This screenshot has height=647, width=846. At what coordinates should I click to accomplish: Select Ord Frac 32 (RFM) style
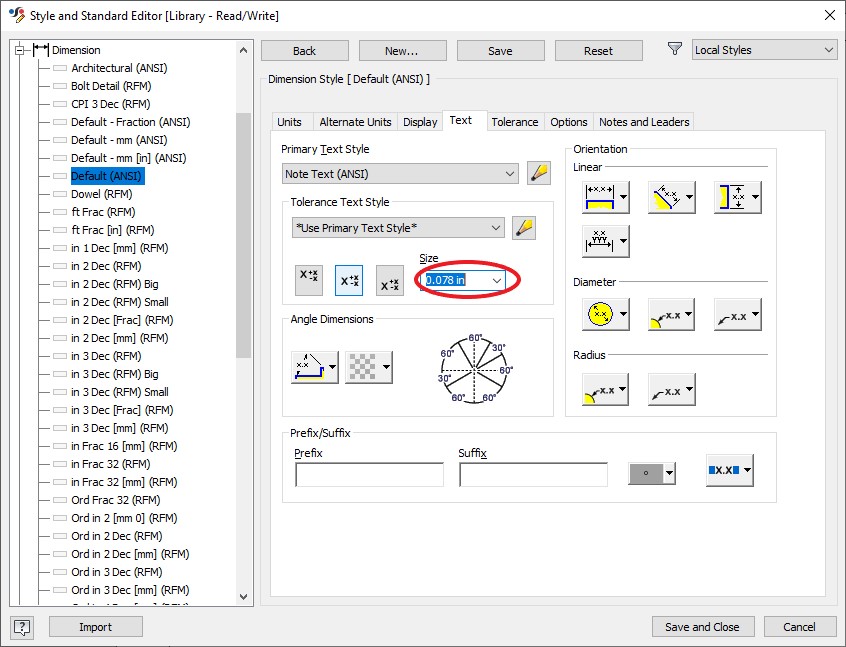(116, 500)
